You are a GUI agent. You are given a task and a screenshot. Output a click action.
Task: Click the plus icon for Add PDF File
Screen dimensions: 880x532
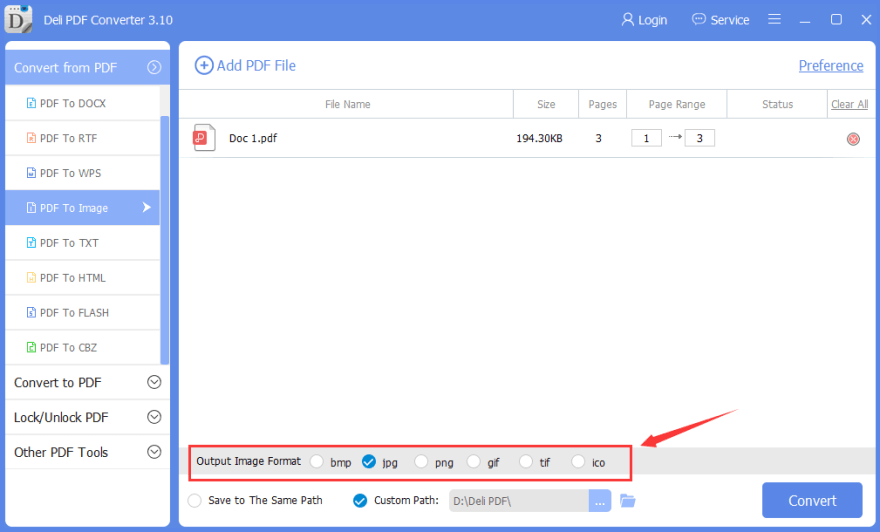click(x=204, y=66)
